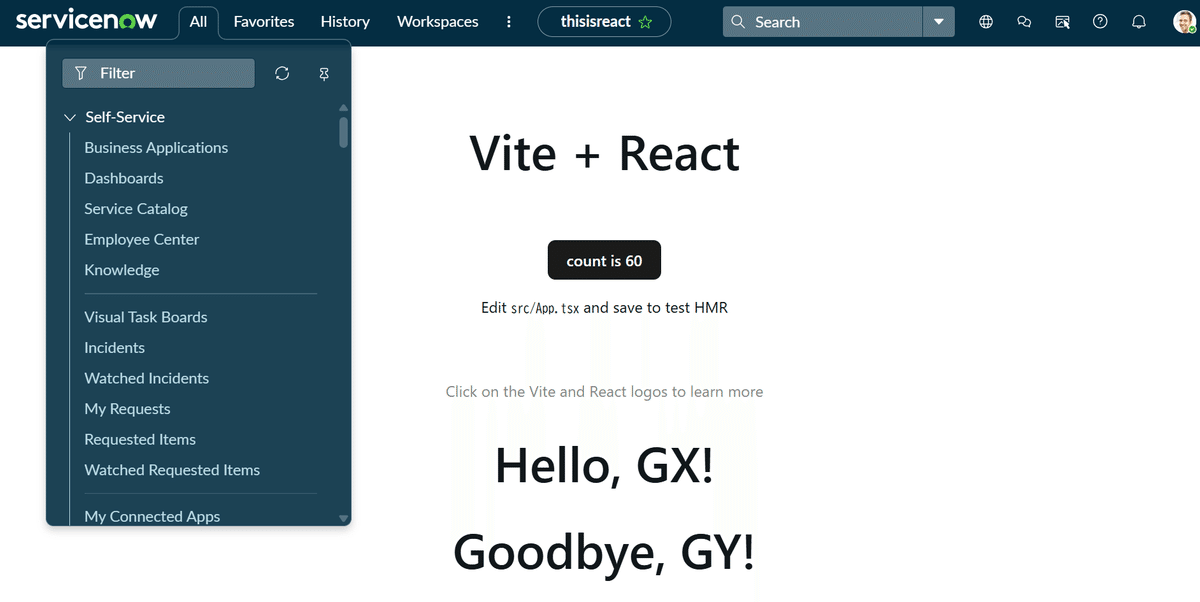Click the count is 60 button

pyautogui.click(x=604, y=261)
